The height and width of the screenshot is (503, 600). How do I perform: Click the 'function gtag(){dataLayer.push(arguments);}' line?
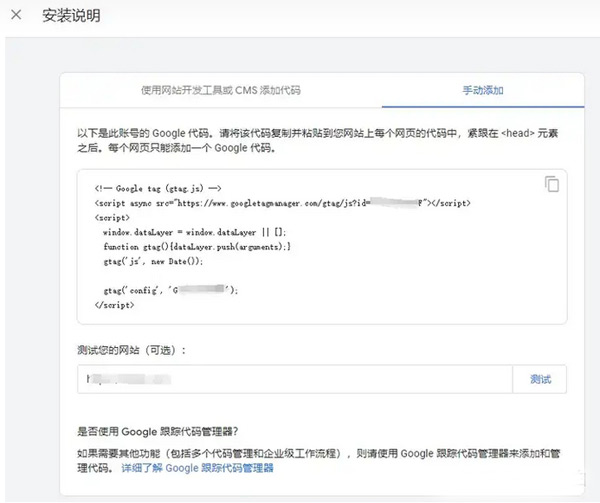pos(197,247)
